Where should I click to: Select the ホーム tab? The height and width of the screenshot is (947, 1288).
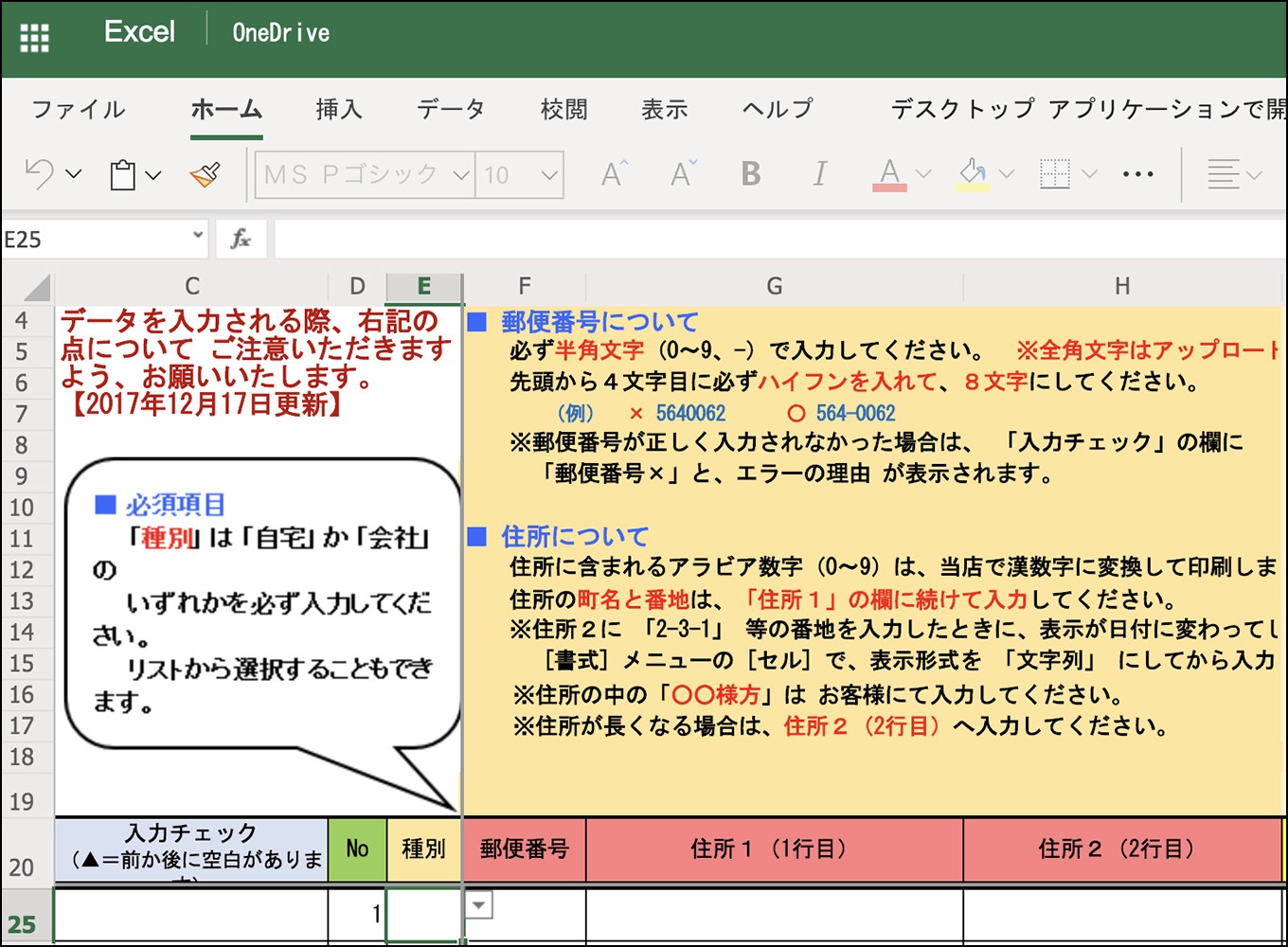click(x=226, y=110)
